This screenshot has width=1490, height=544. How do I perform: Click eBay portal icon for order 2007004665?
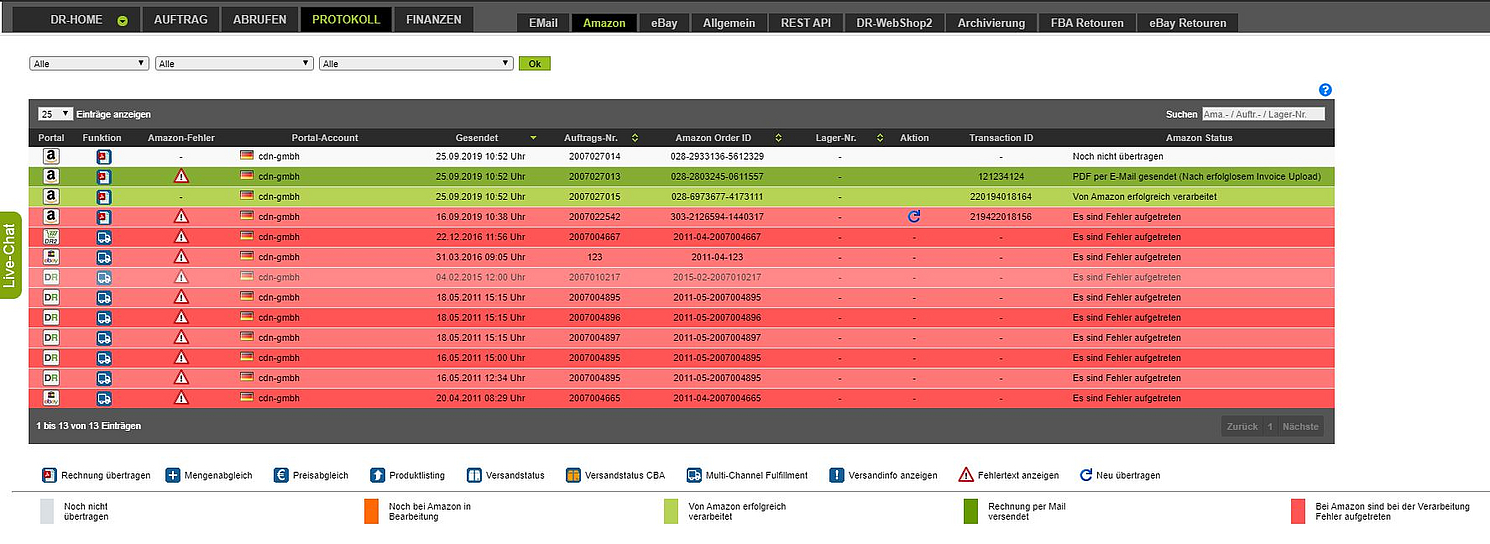click(51, 398)
